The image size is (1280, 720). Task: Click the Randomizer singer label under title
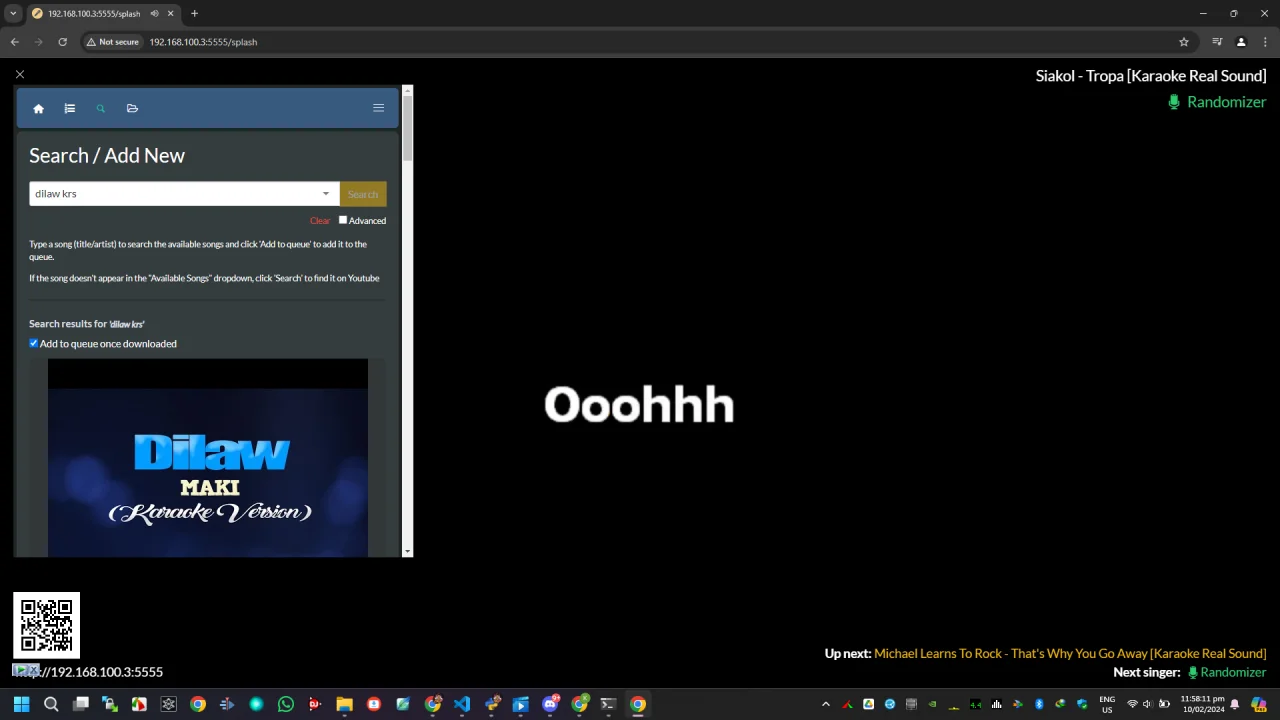coord(1217,102)
